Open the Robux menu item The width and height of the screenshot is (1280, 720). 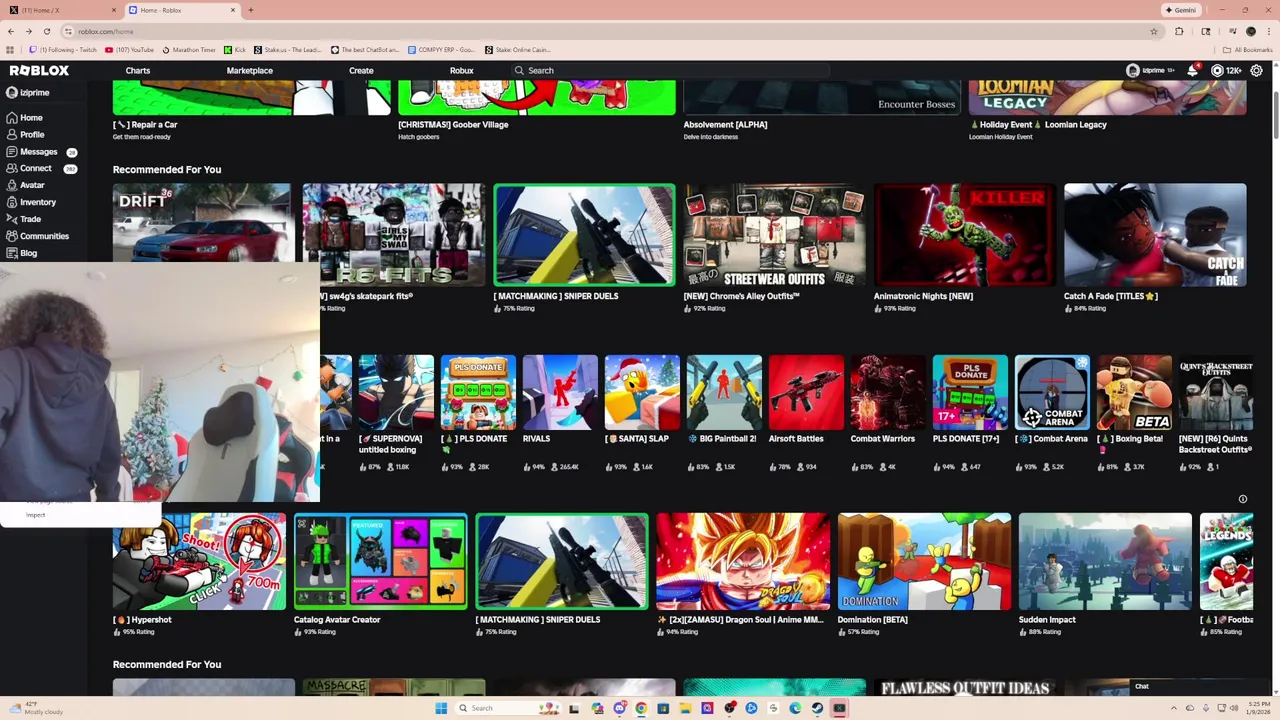tap(462, 70)
